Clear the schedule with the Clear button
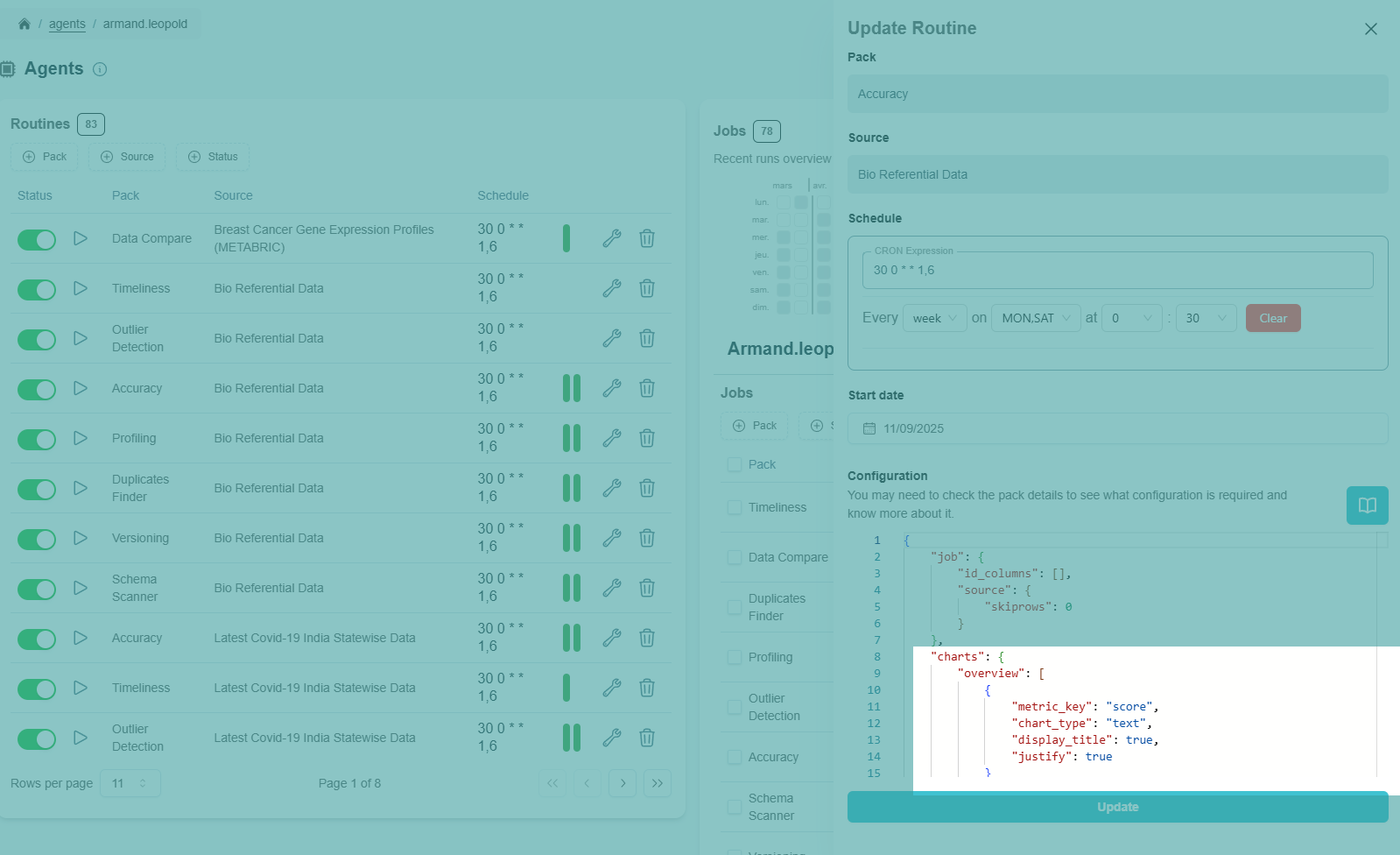The height and width of the screenshot is (855, 1400). (1272, 318)
